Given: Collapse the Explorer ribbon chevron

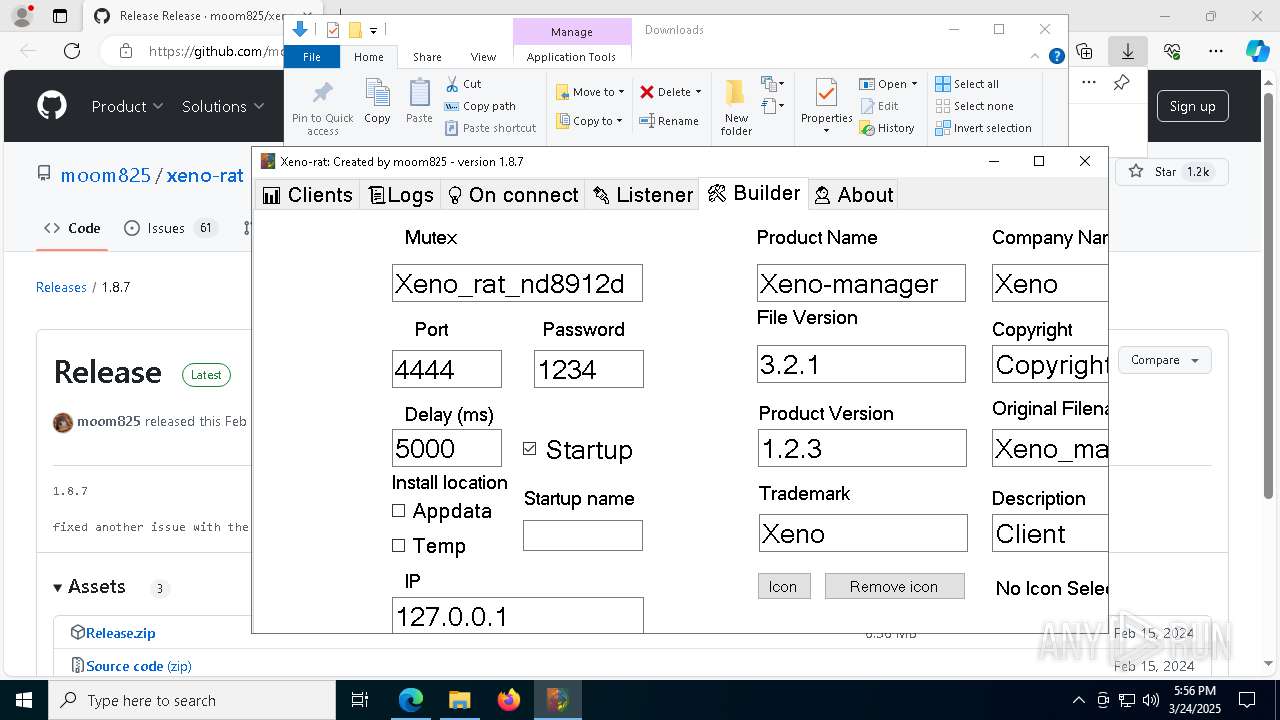Looking at the screenshot, I should click(1036, 56).
